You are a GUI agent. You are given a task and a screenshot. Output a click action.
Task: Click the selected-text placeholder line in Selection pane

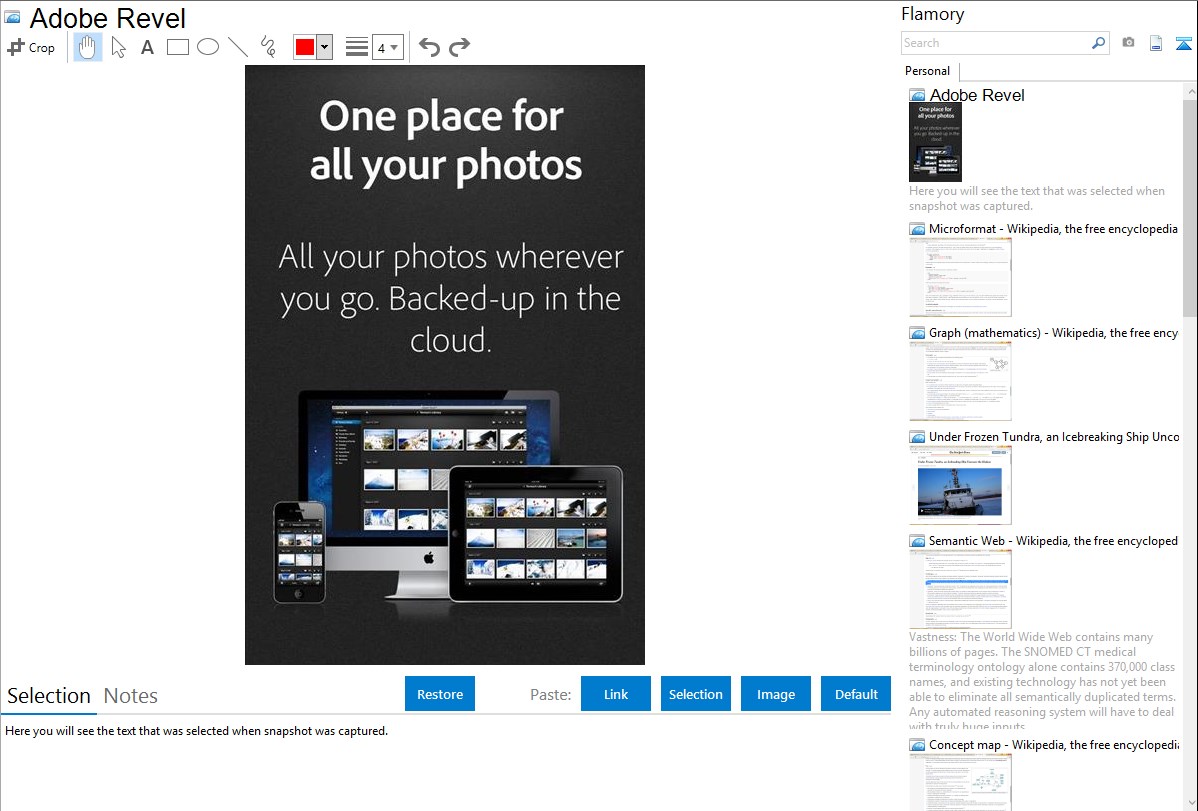[196, 731]
